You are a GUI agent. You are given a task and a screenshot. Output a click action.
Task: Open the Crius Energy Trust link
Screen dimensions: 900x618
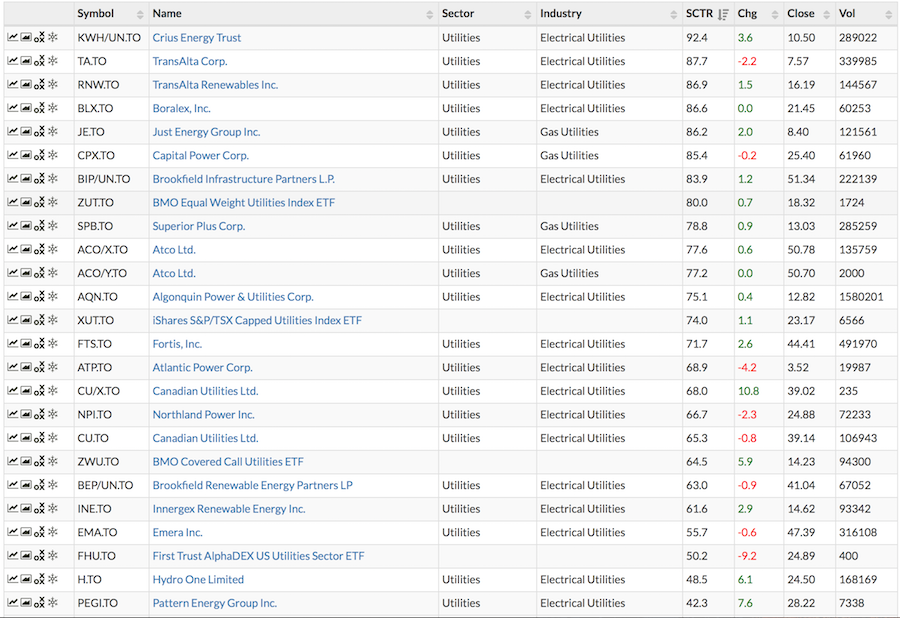197,38
